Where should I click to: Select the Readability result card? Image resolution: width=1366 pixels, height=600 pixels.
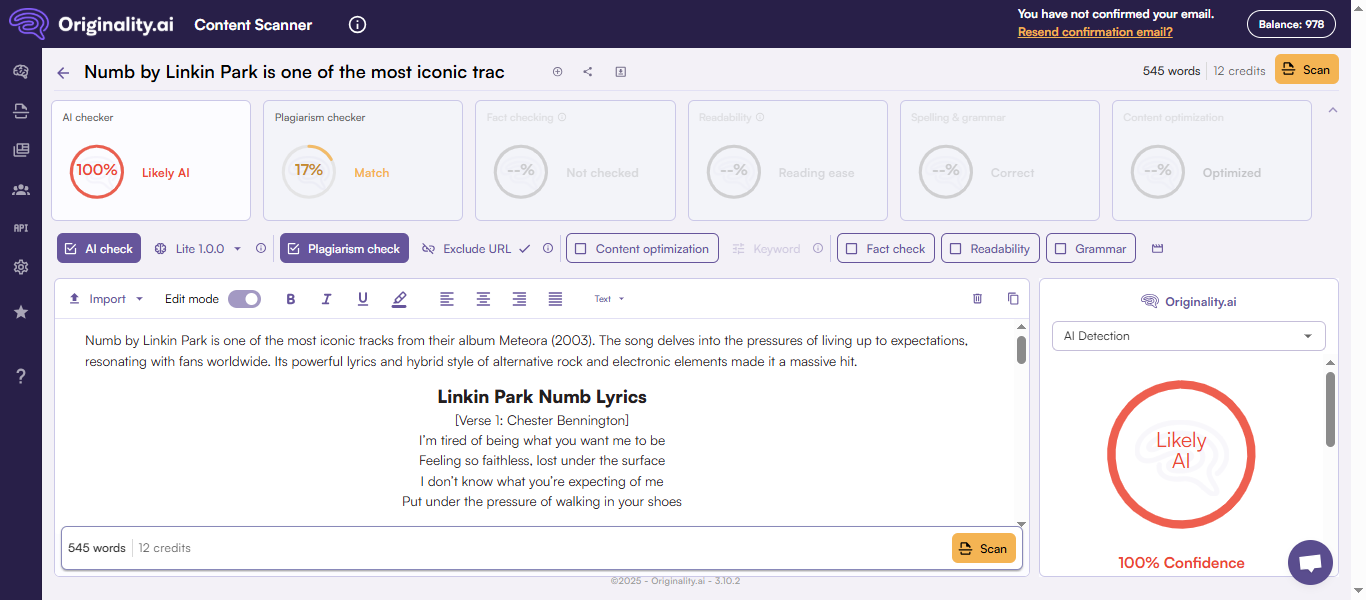tap(788, 160)
